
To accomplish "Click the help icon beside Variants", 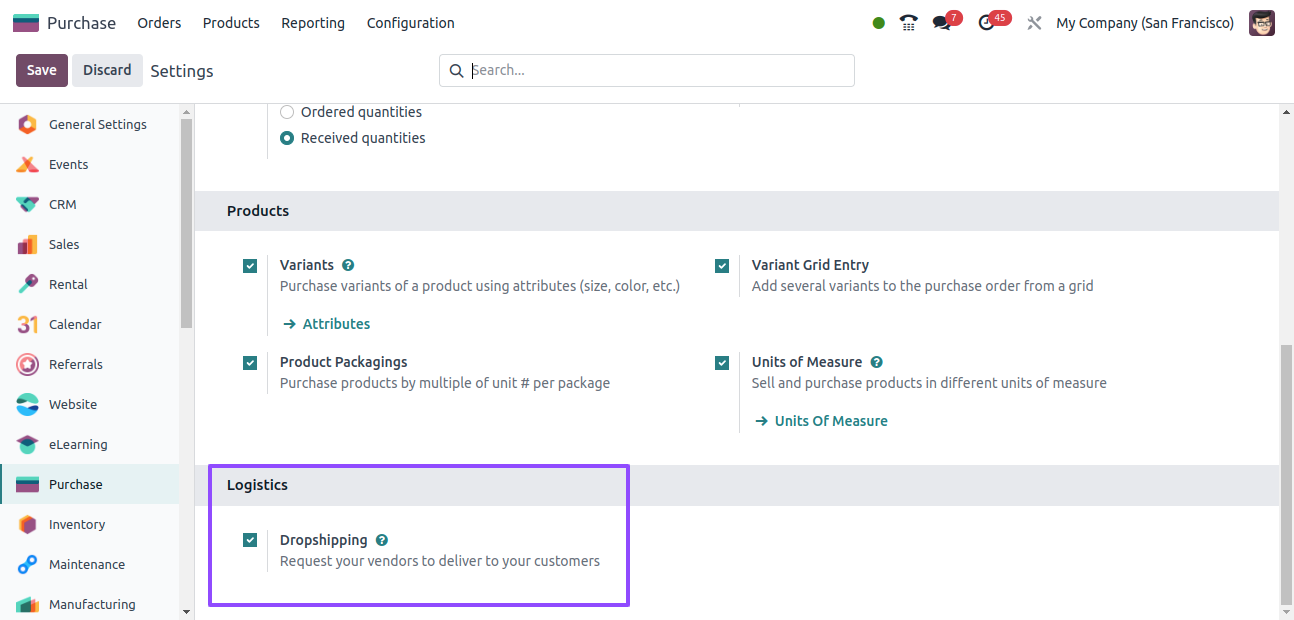I will click(348, 265).
